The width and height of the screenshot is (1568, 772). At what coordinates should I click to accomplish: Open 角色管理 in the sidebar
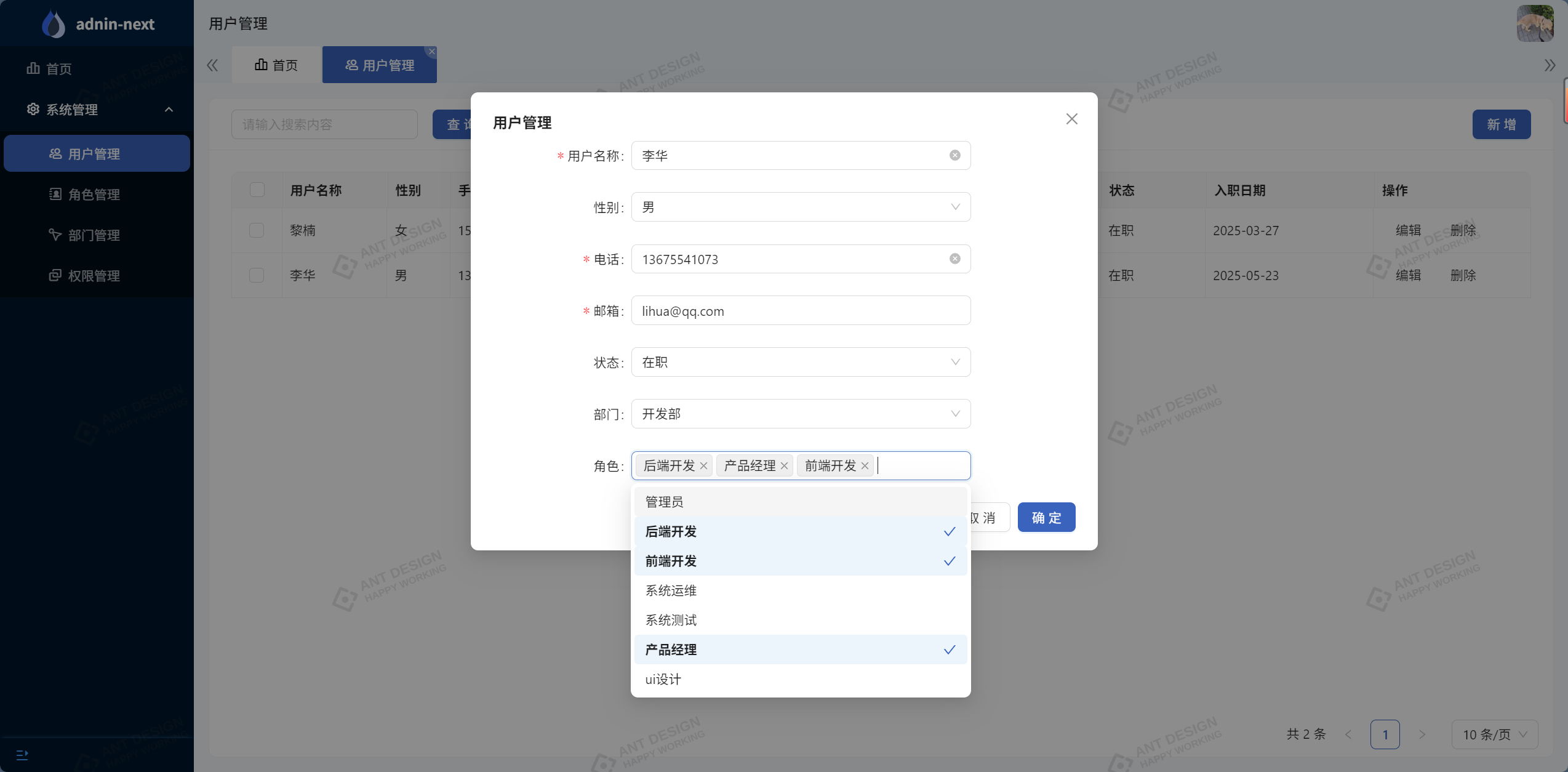[x=94, y=195]
